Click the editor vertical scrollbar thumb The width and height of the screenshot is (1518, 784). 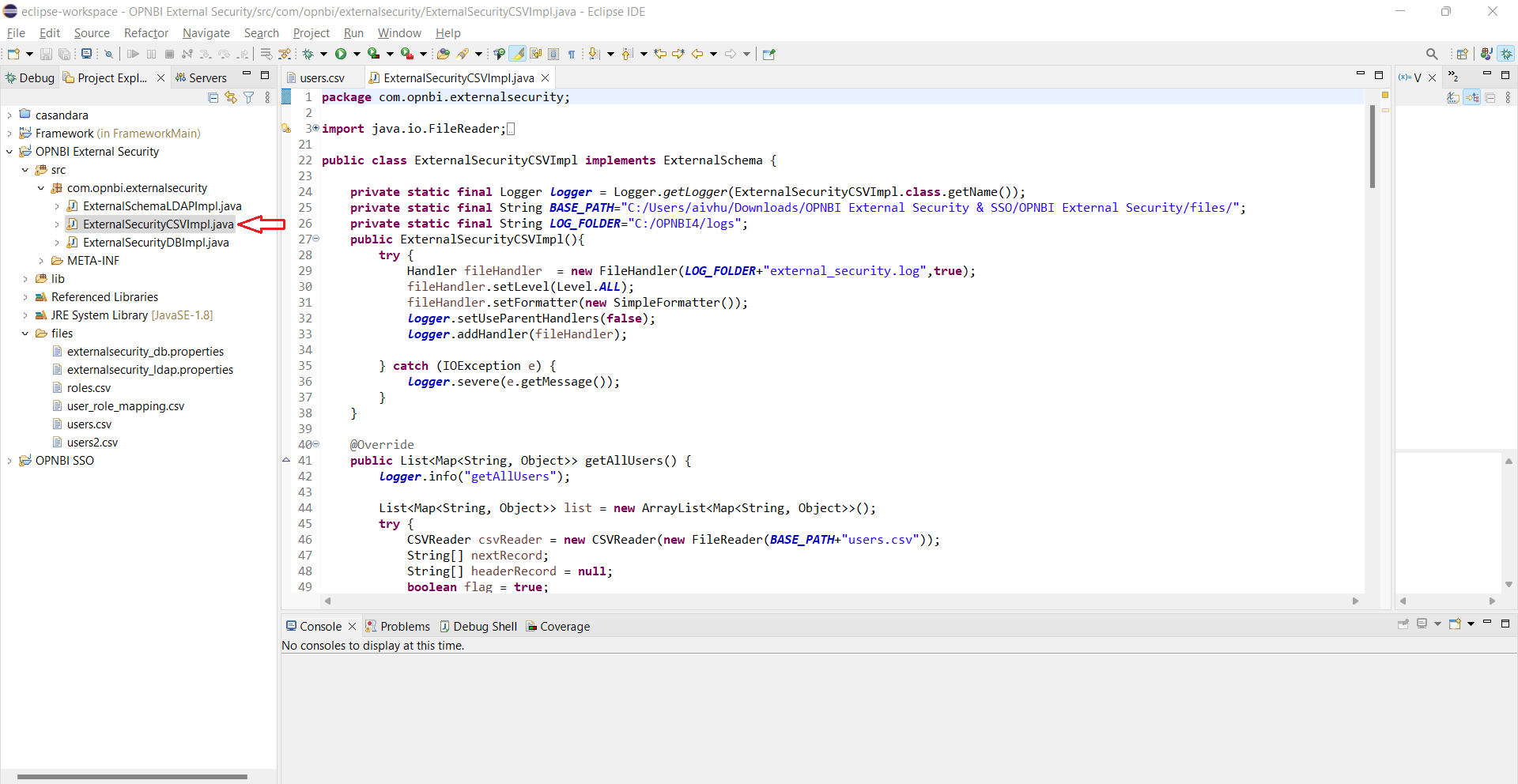click(1373, 147)
